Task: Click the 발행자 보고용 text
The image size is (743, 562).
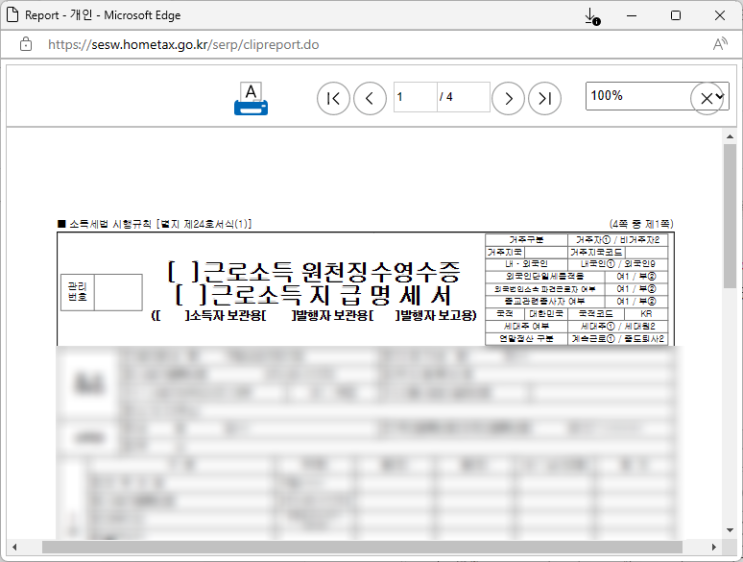Action: [x=436, y=316]
